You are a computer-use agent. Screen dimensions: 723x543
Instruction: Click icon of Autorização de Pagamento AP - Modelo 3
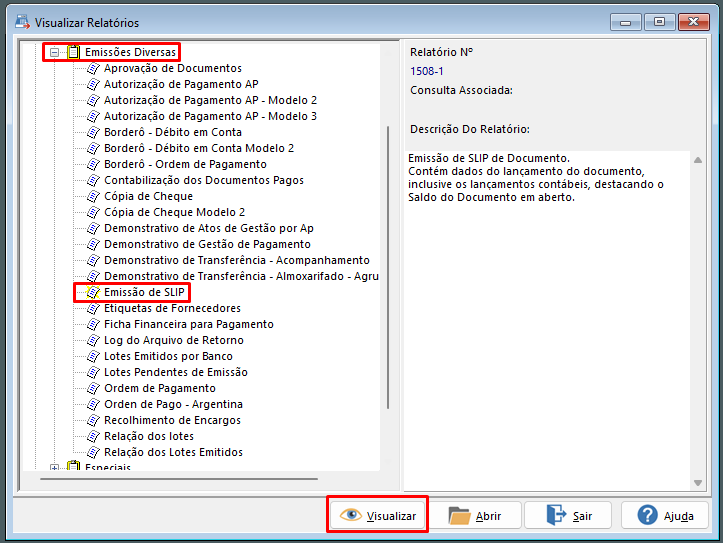click(x=94, y=117)
